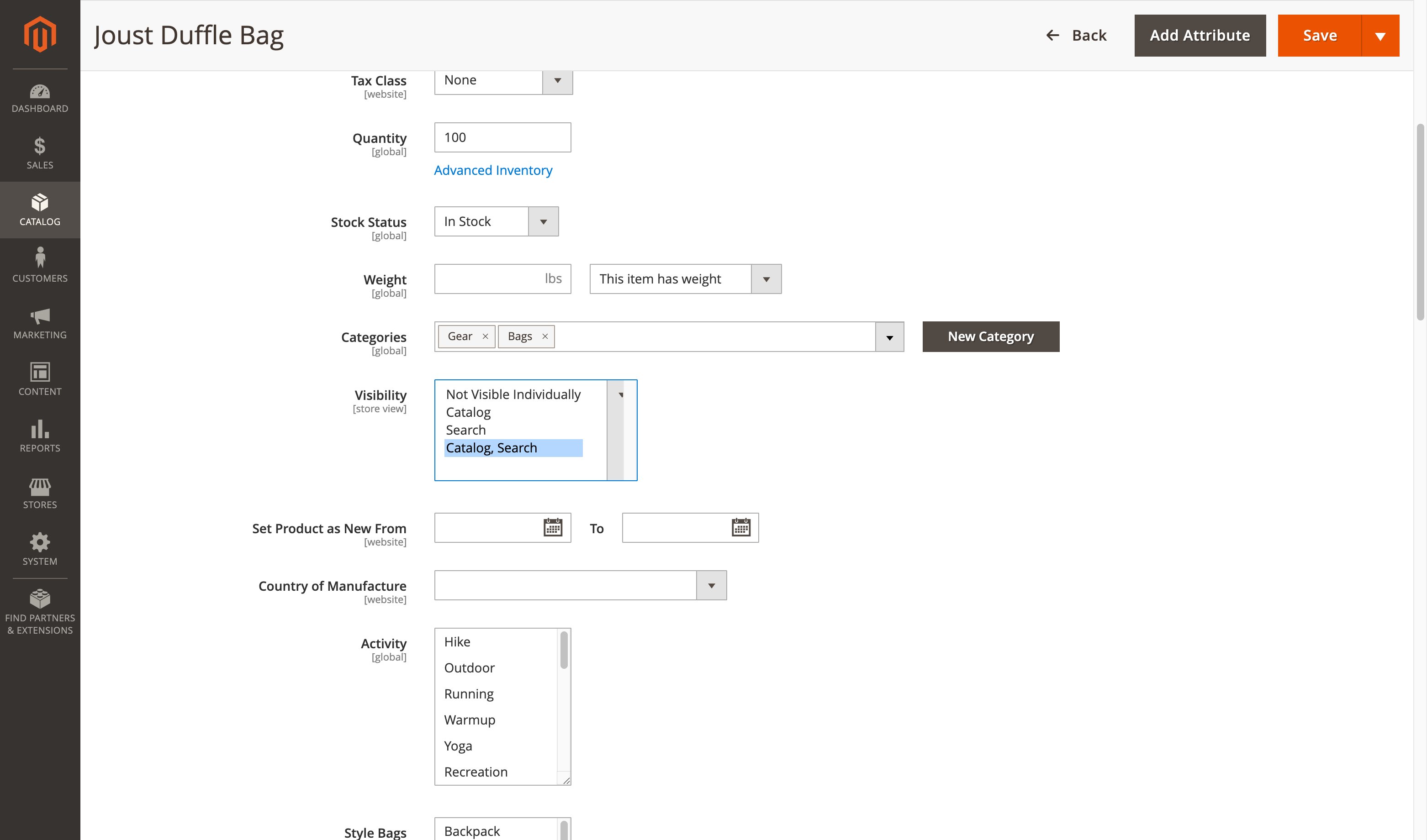Select 'Catalog' visibility option
This screenshot has height=840, width=1427.
513,412
